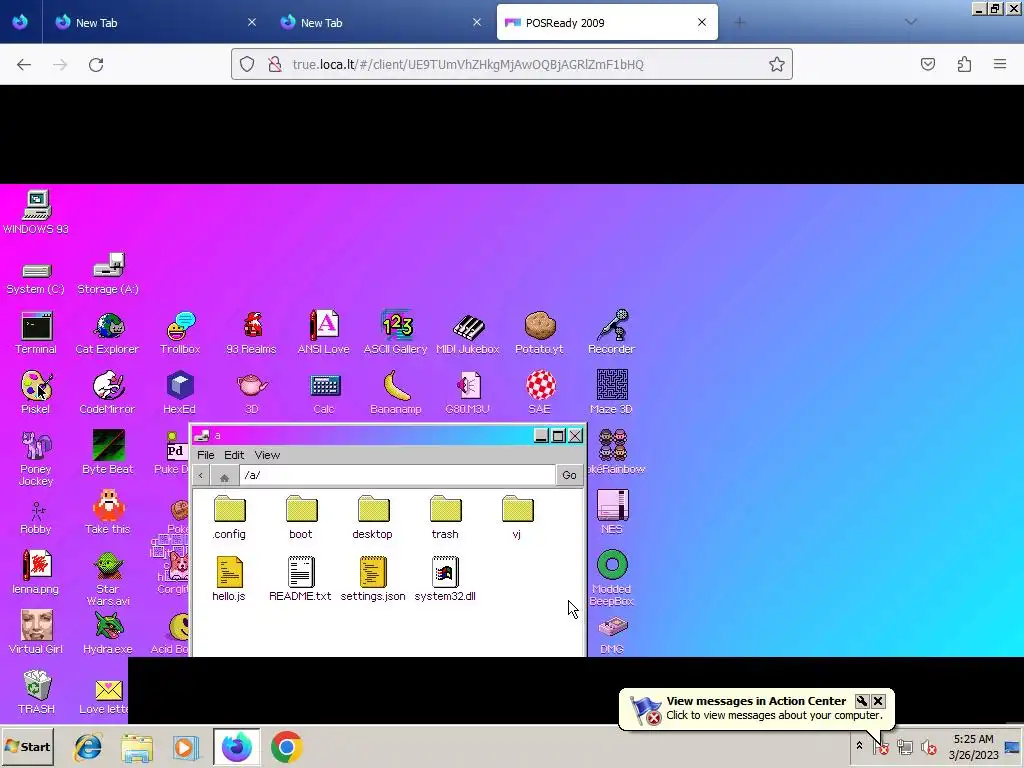Select README.txt file
Viewport: 1024px width, 768px height.
pos(300,579)
